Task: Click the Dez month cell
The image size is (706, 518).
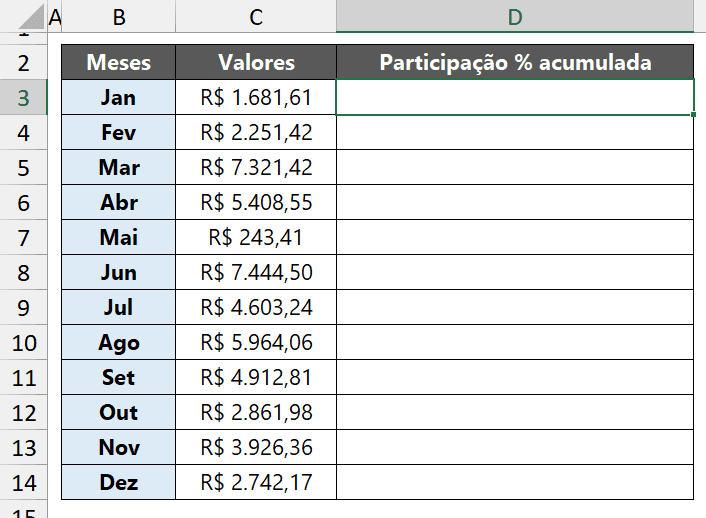Action: [x=119, y=483]
